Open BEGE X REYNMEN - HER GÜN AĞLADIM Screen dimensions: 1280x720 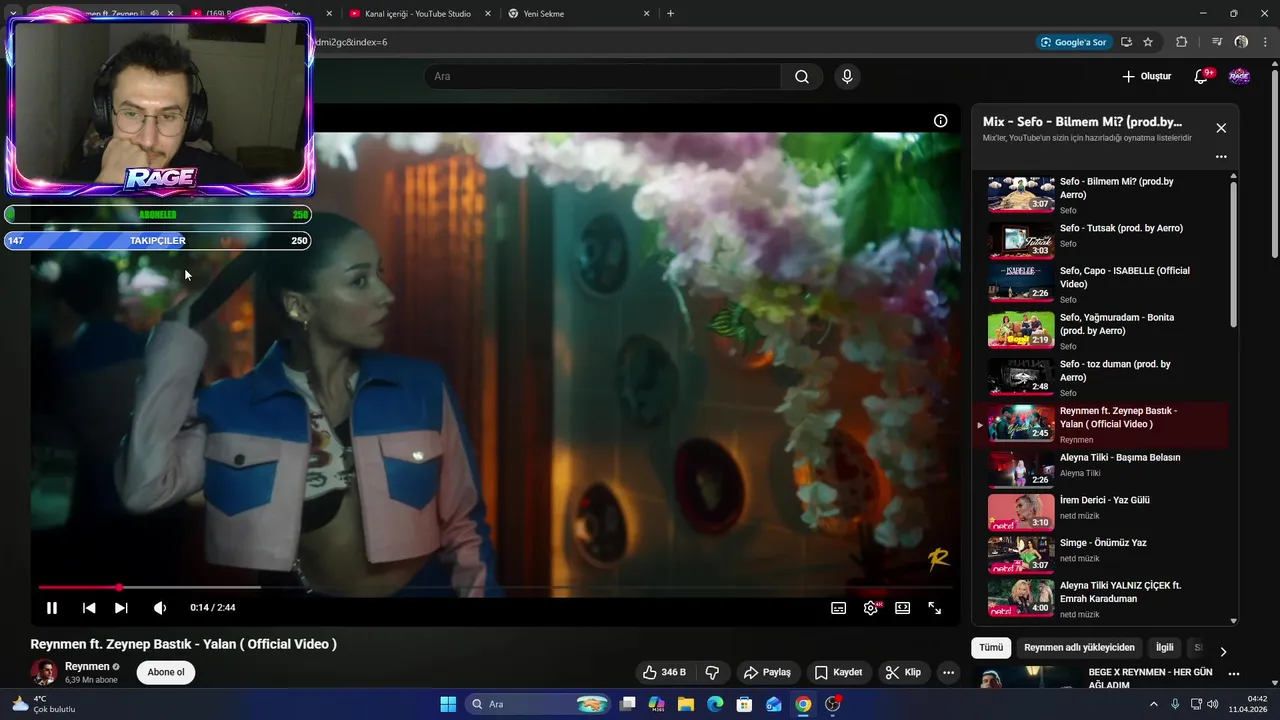(1150, 679)
